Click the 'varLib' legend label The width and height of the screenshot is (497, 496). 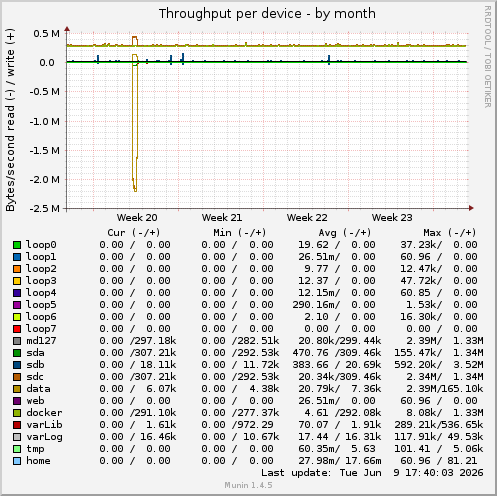click(x=44, y=425)
